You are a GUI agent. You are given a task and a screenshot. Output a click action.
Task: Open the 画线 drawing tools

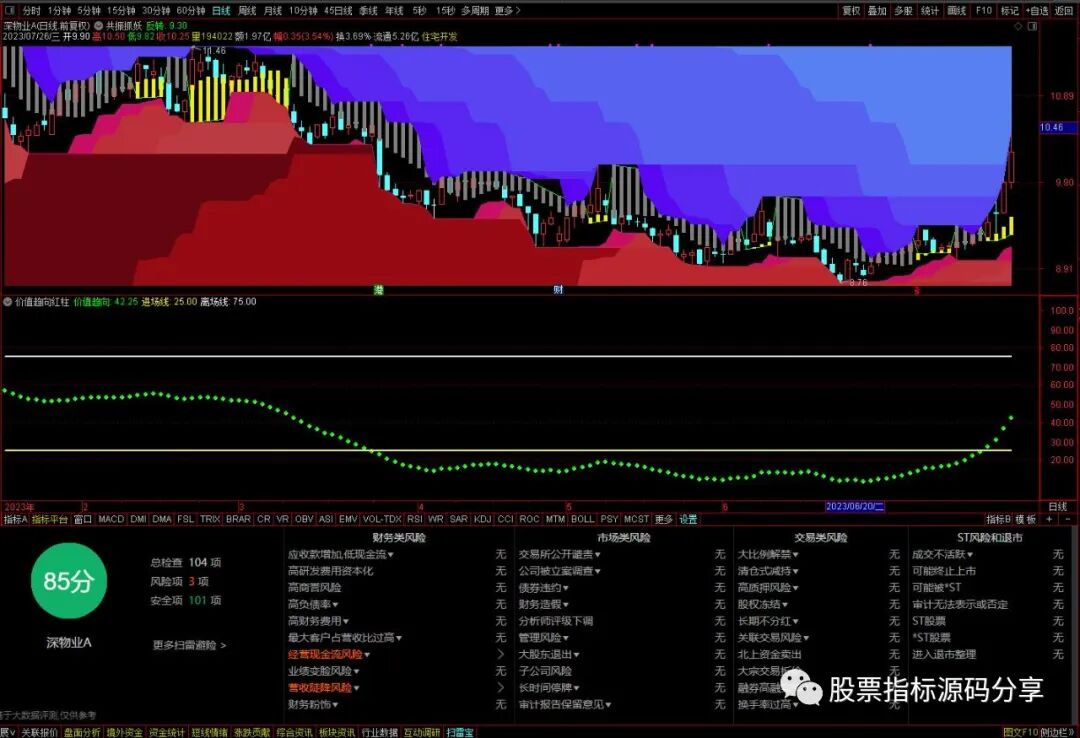coord(956,10)
